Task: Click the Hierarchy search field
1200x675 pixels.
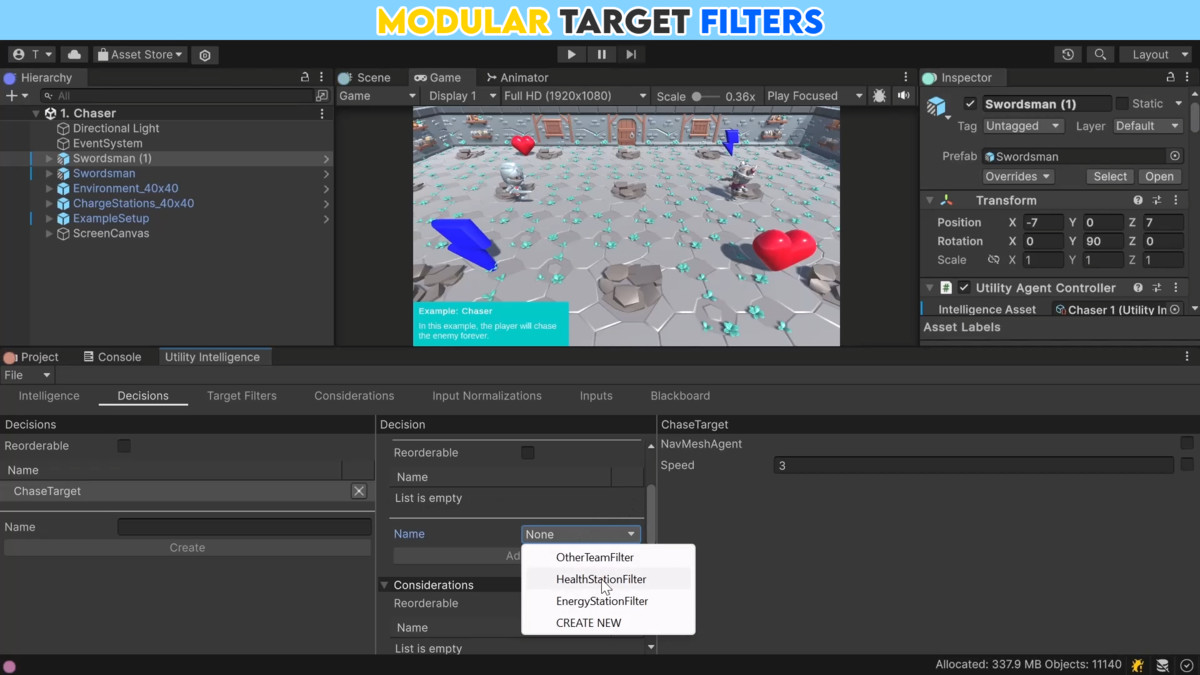Action: [x=178, y=96]
